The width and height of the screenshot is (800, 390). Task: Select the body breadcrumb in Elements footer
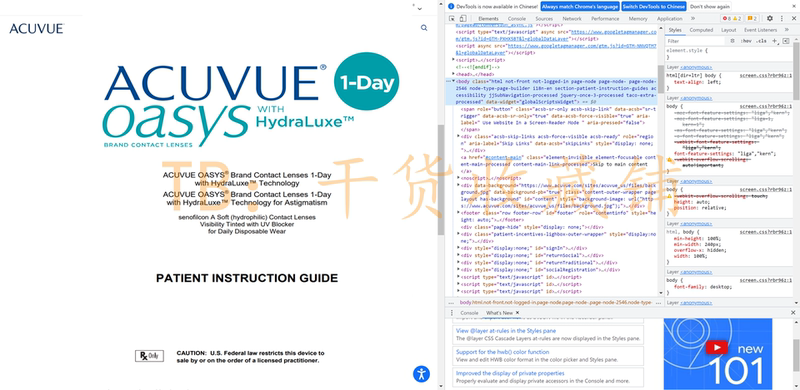coord(556,302)
